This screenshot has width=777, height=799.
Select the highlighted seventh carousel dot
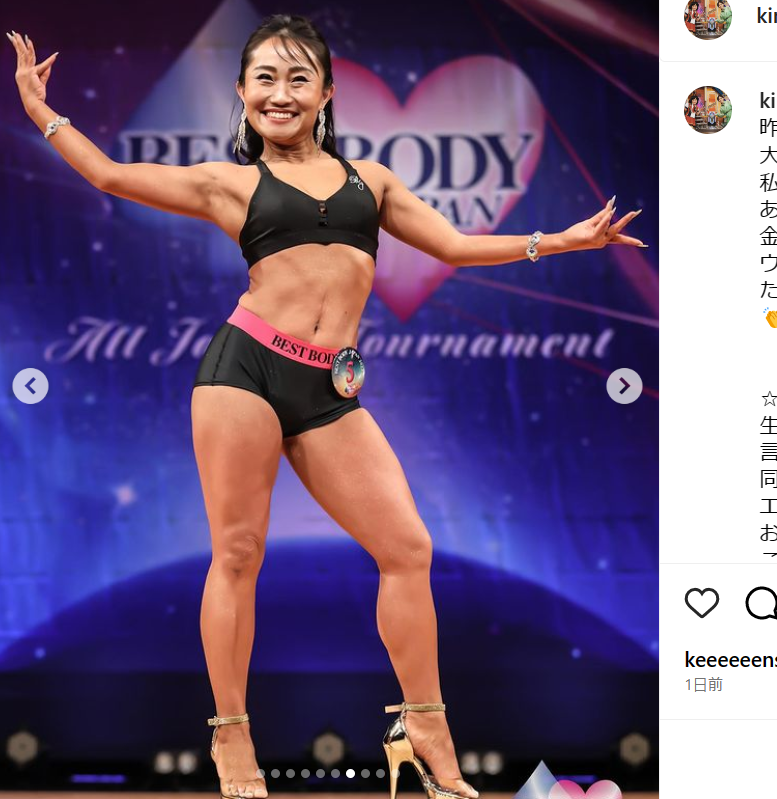coord(351,774)
